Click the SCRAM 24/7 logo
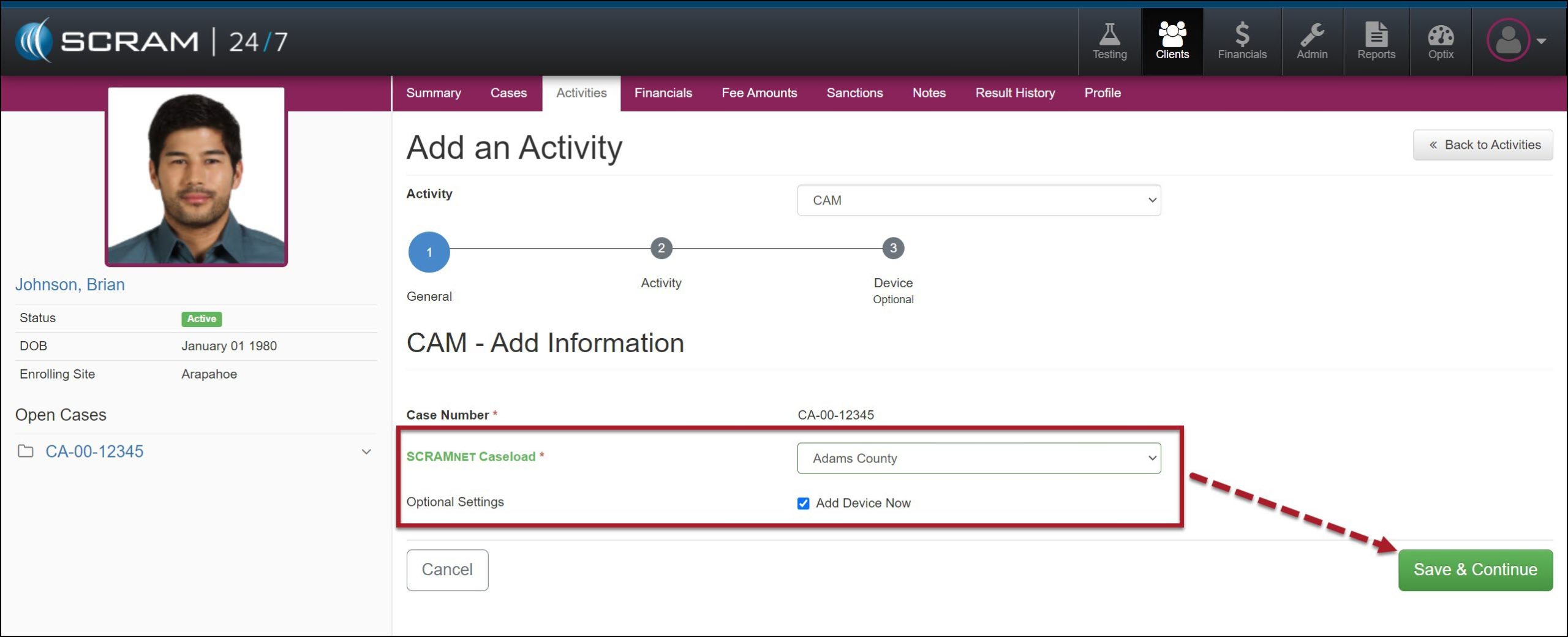This screenshot has width=1568, height=637. click(151, 41)
